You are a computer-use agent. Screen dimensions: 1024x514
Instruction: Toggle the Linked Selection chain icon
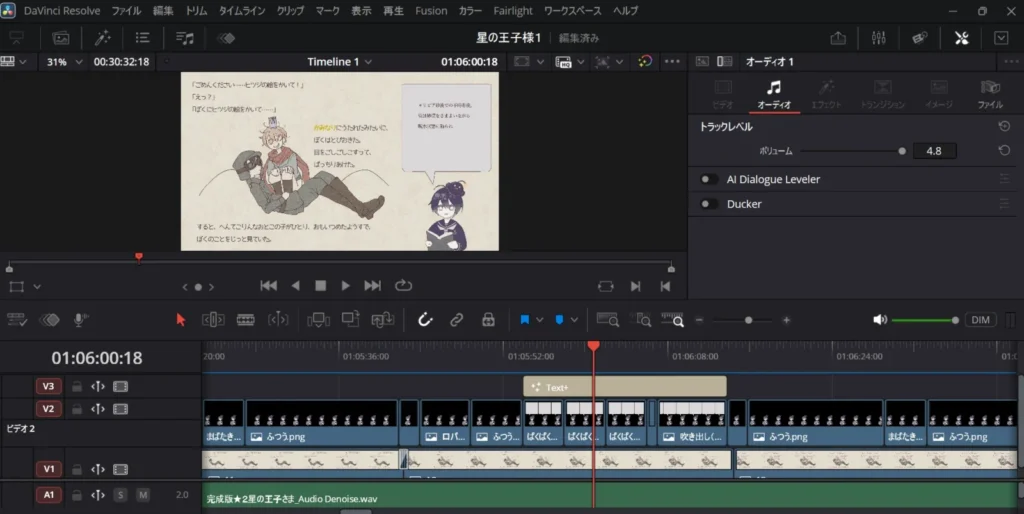click(456, 319)
